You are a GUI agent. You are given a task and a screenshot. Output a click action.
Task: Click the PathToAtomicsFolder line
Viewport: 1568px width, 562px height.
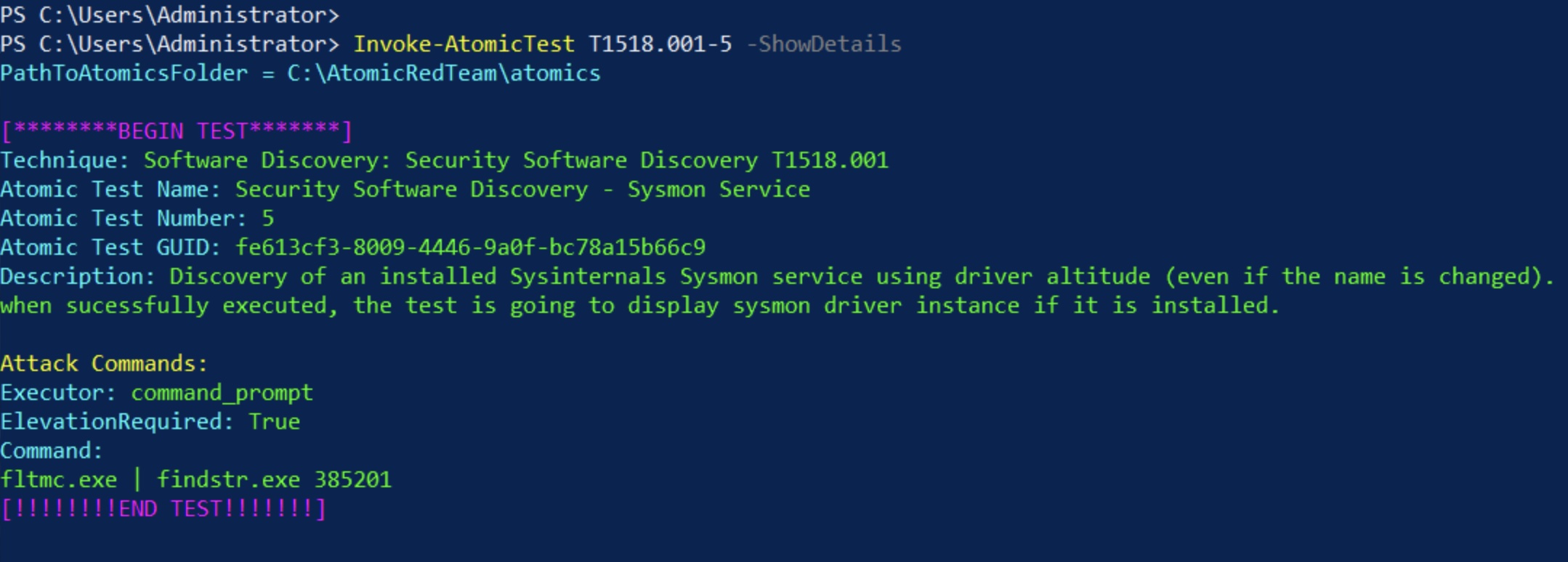tap(300, 73)
